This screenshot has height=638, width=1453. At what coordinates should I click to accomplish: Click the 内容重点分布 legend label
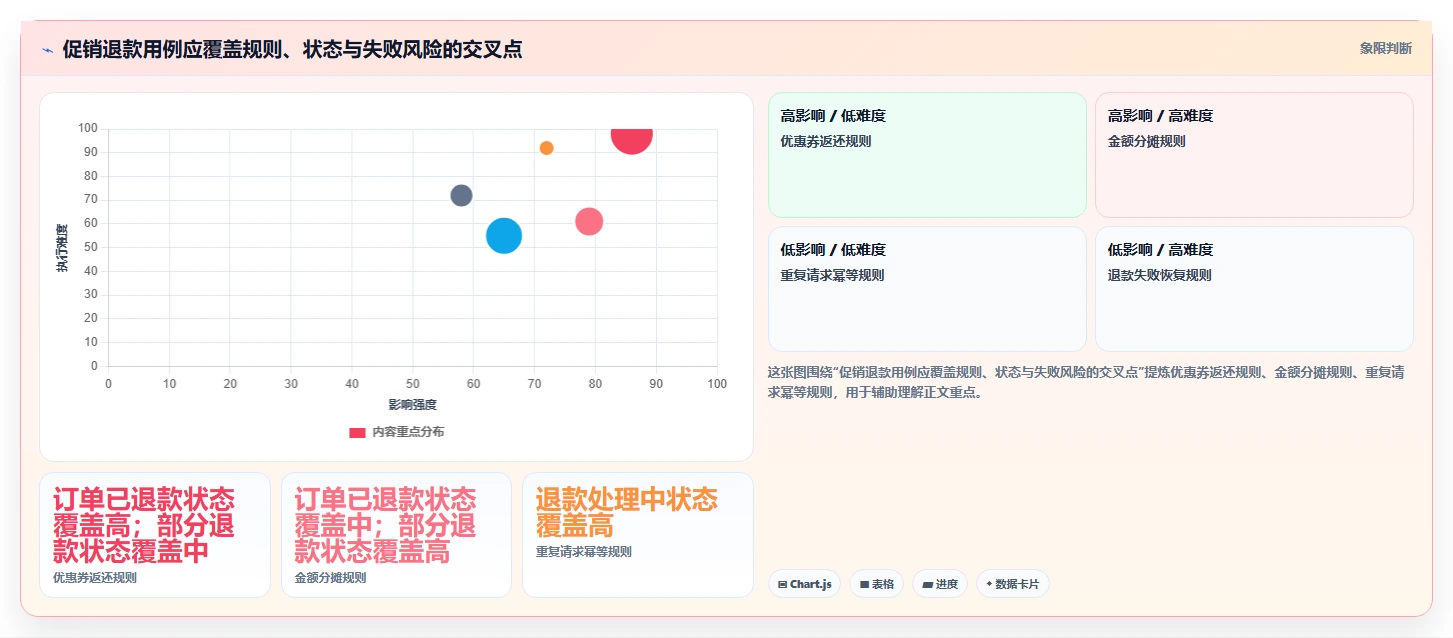[408, 432]
